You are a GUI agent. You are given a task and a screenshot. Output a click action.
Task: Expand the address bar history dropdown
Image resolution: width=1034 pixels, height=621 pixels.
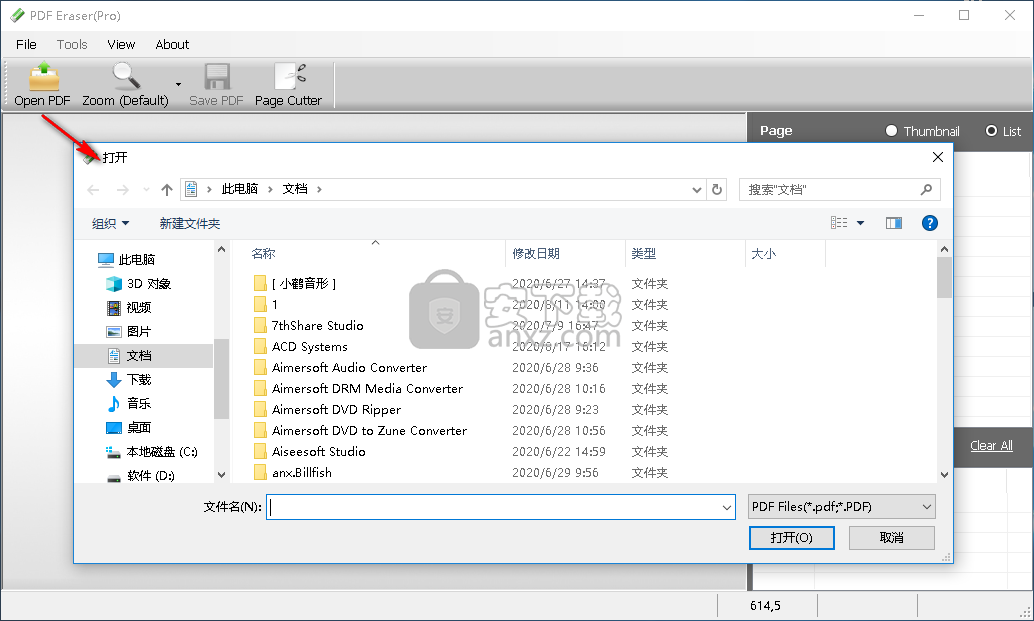click(x=696, y=190)
